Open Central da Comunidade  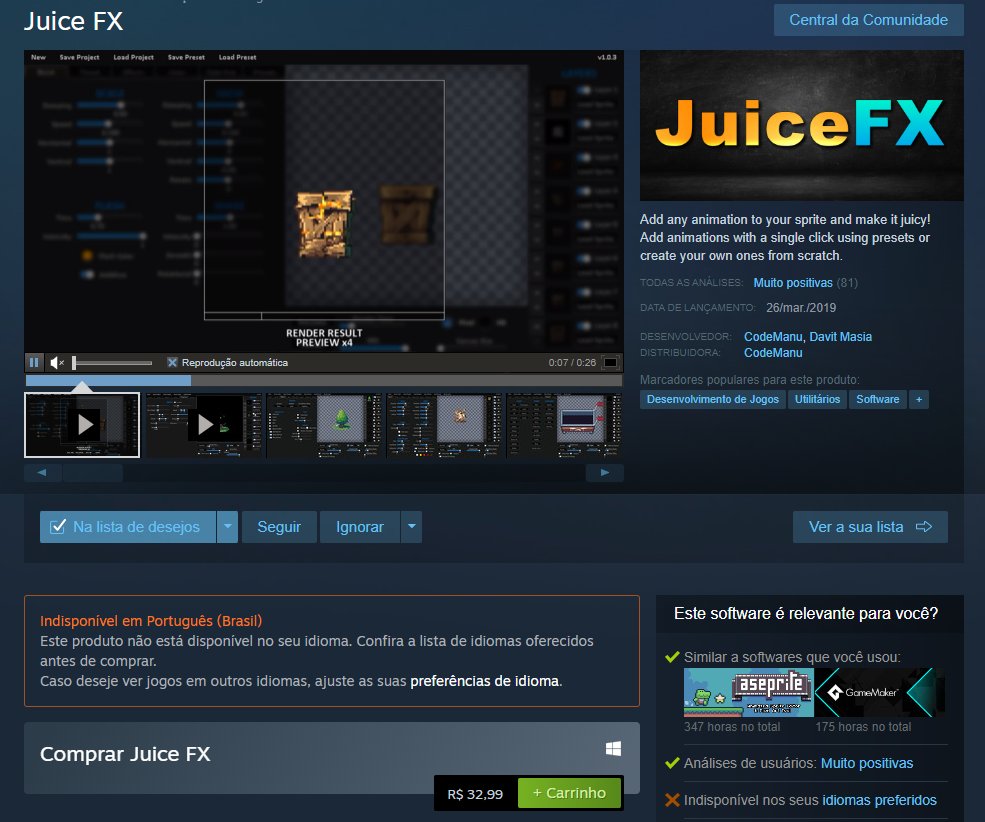(x=869, y=20)
